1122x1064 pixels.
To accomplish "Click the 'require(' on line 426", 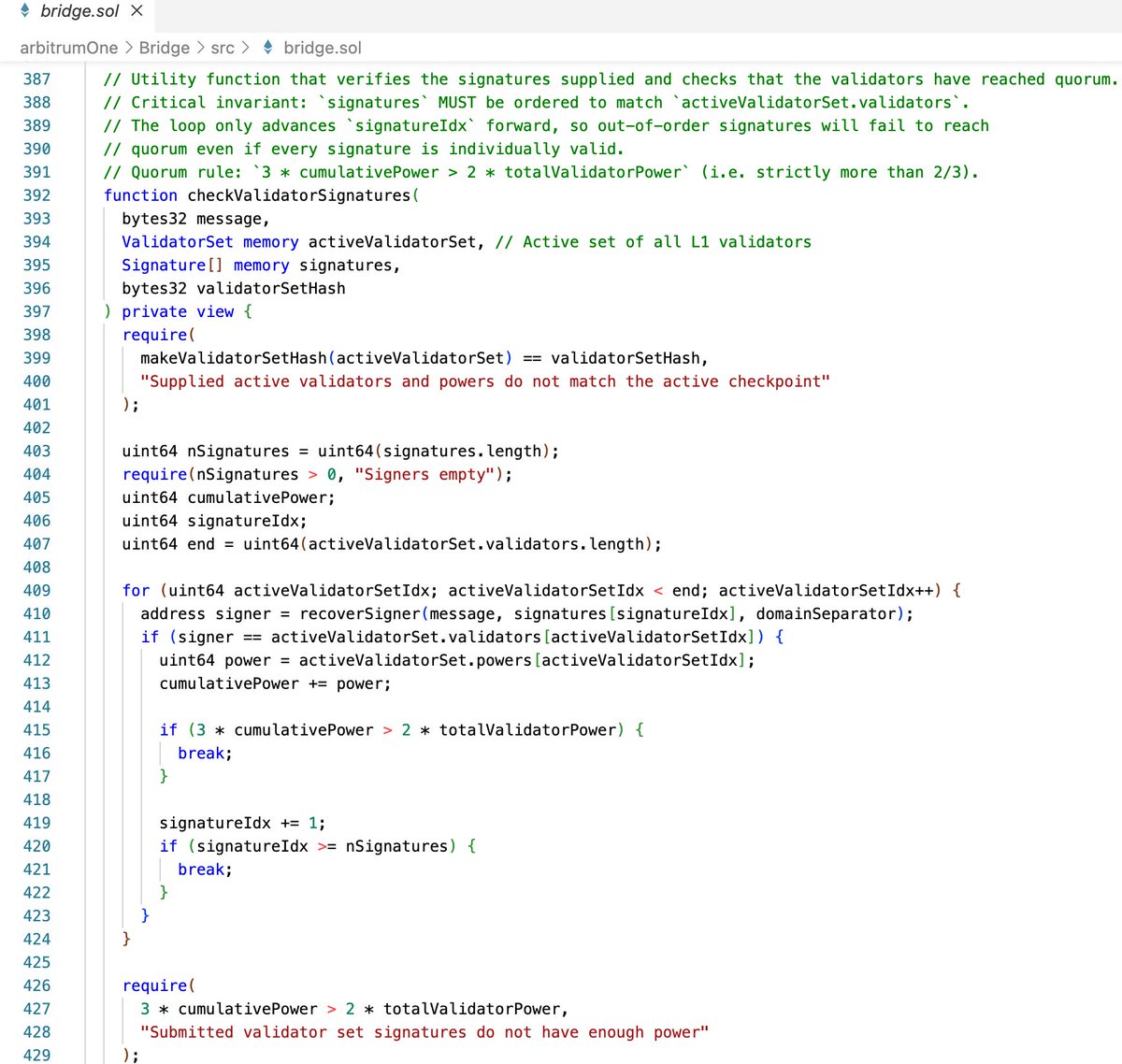I will (159, 985).
